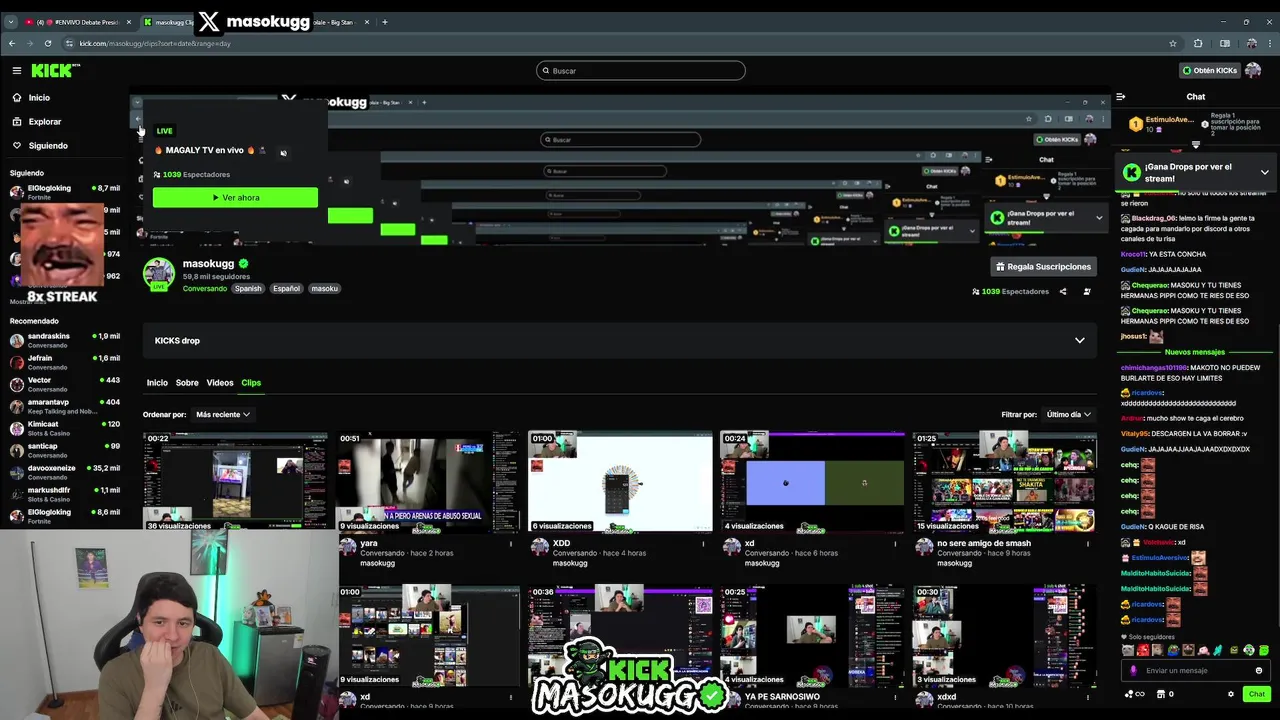Switch to the Sobre tab

point(187,383)
